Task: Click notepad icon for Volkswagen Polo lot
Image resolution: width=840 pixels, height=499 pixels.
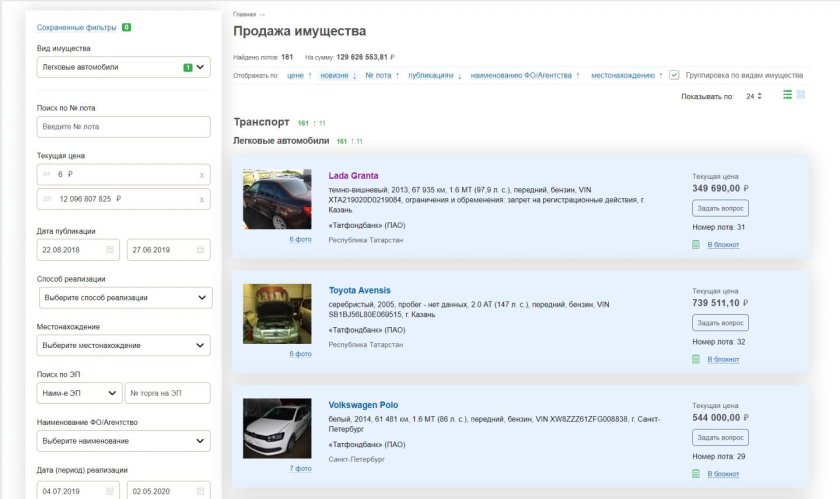Action: [x=696, y=473]
